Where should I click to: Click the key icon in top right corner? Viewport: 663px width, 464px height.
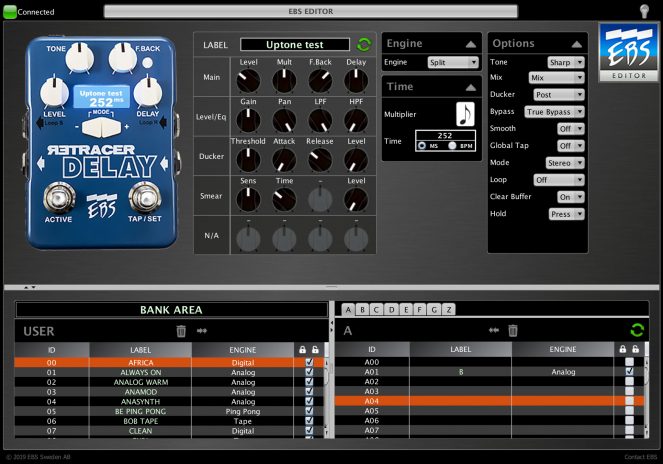point(645,11)
